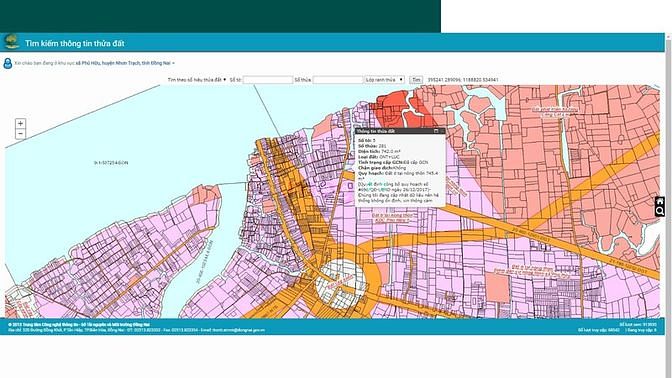Image resolution: width=672 pixels, height=378 pixels.
Task: Click the 'Quy hoạch' line in popup
Action: [398, 176]
